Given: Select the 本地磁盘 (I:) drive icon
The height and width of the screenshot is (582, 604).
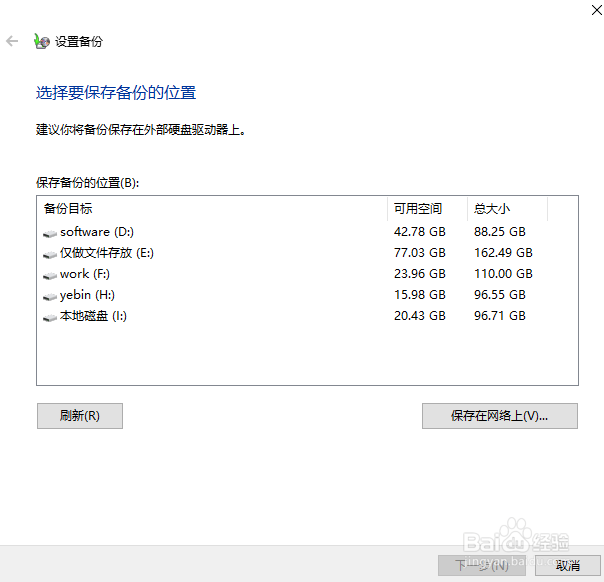Looking at the screenshot, I should 50,317.
